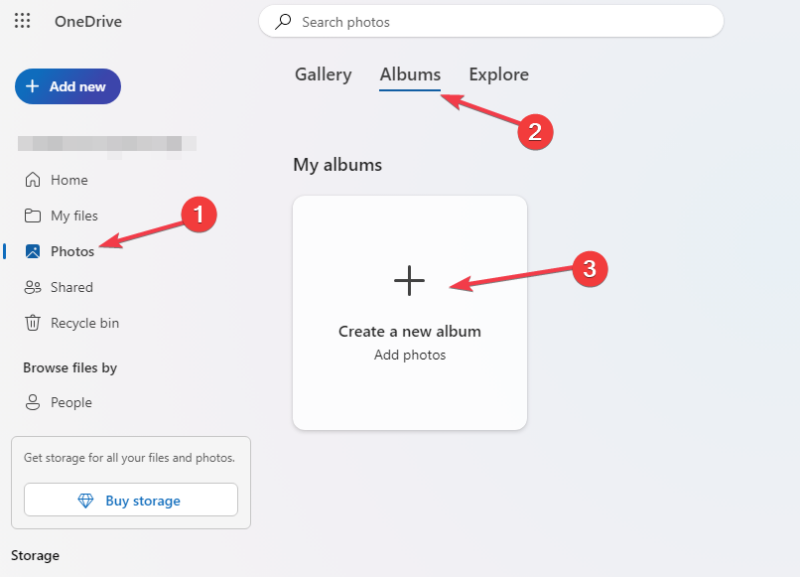Open Home from the sidebar
Screen dimensions: 800x577
click(66, 179)
